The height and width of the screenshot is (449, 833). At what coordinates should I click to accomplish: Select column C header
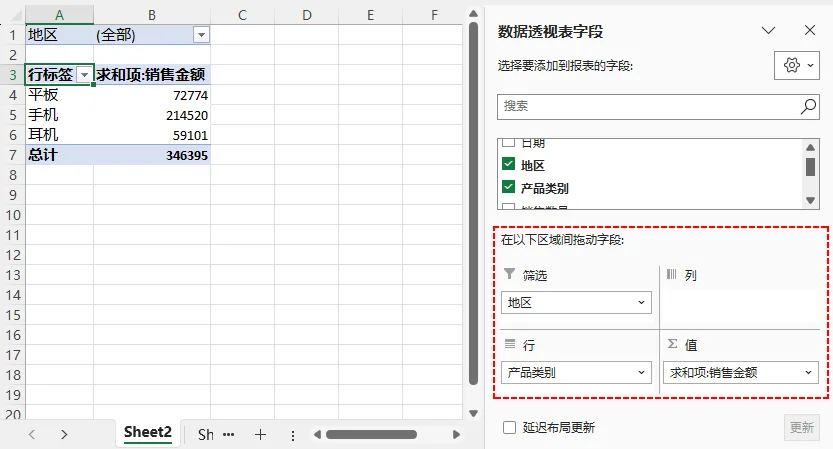[242, 16]
